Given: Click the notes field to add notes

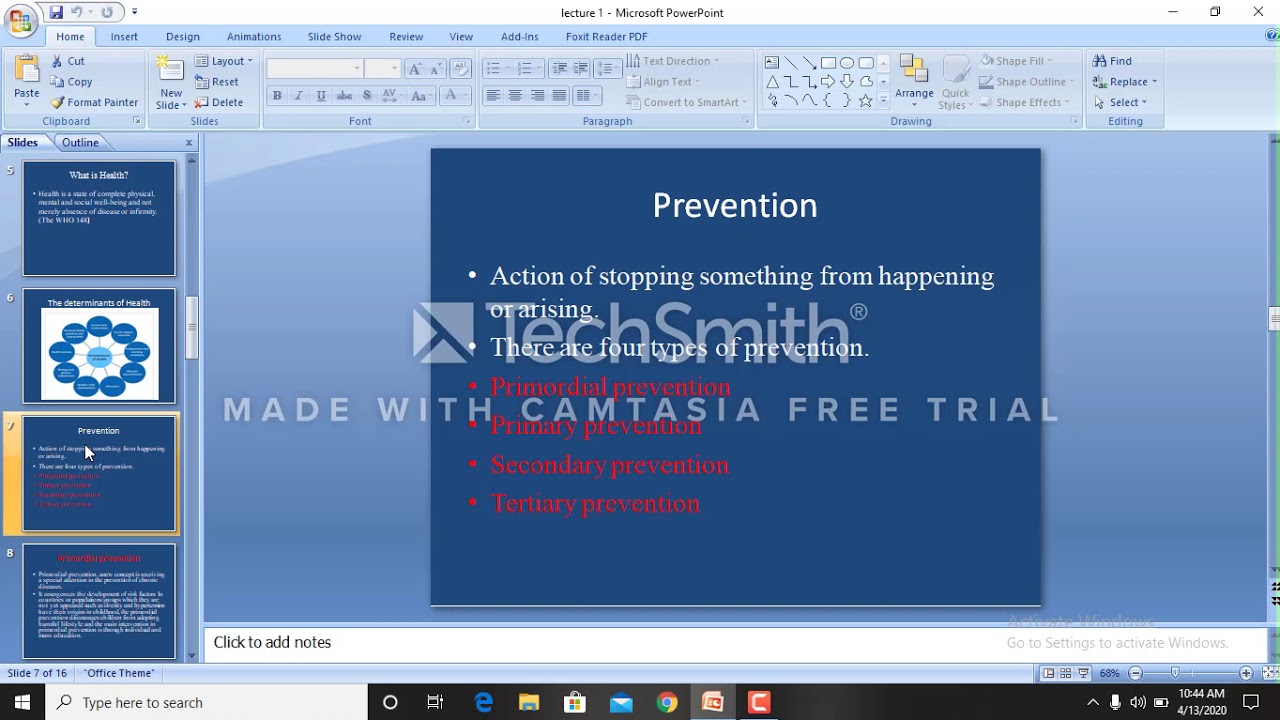Looking at the screenshot, I should (x=735, y=642).
